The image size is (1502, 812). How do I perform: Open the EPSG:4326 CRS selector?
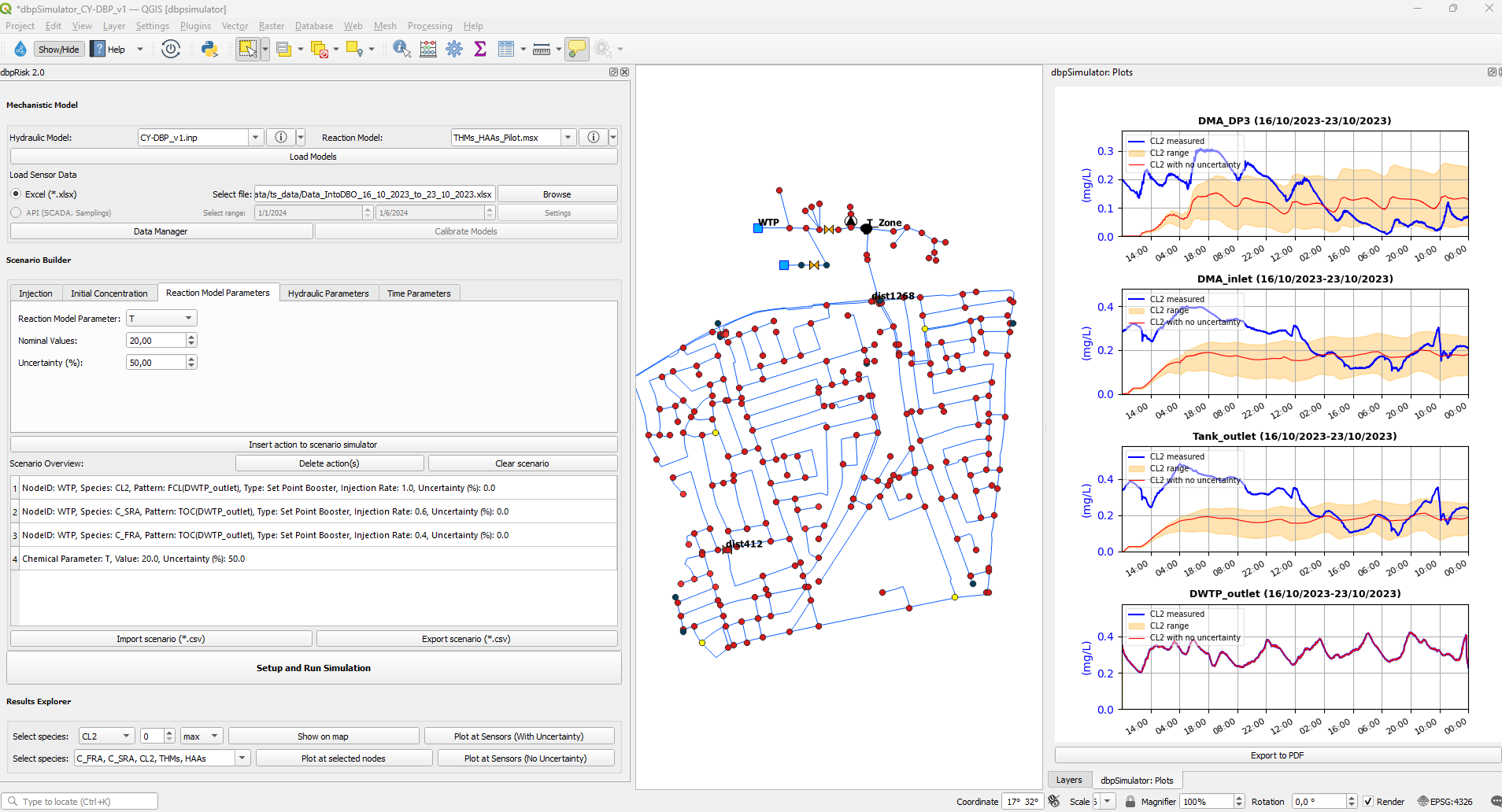[x=1445, y=801]
